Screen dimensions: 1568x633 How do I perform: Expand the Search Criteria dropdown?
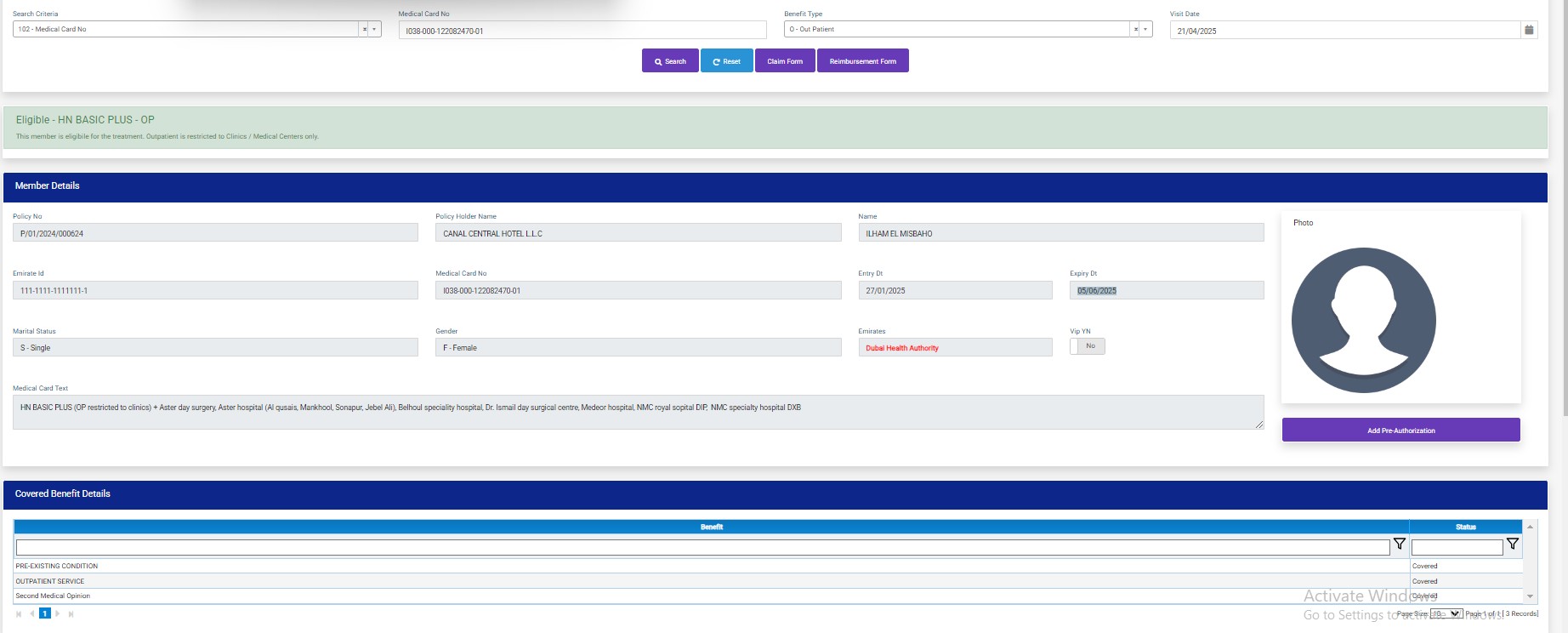click(375, 30)
